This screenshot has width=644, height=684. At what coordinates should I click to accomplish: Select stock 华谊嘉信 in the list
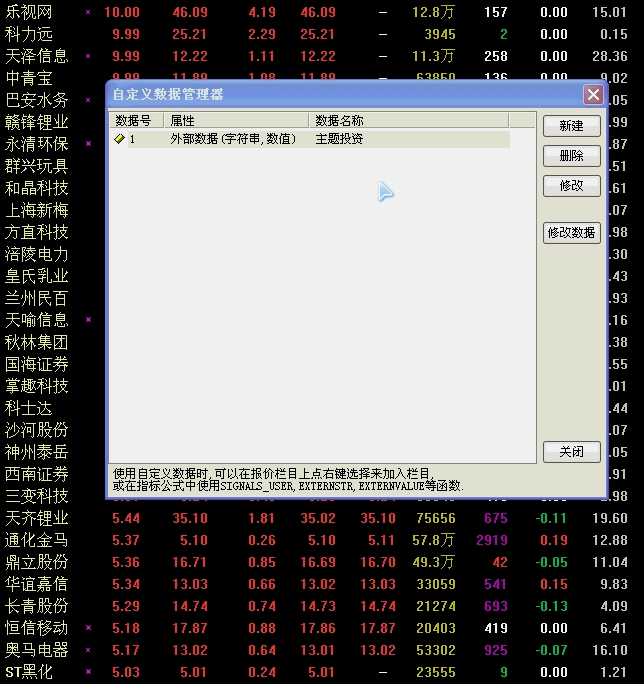pos(37,584)
